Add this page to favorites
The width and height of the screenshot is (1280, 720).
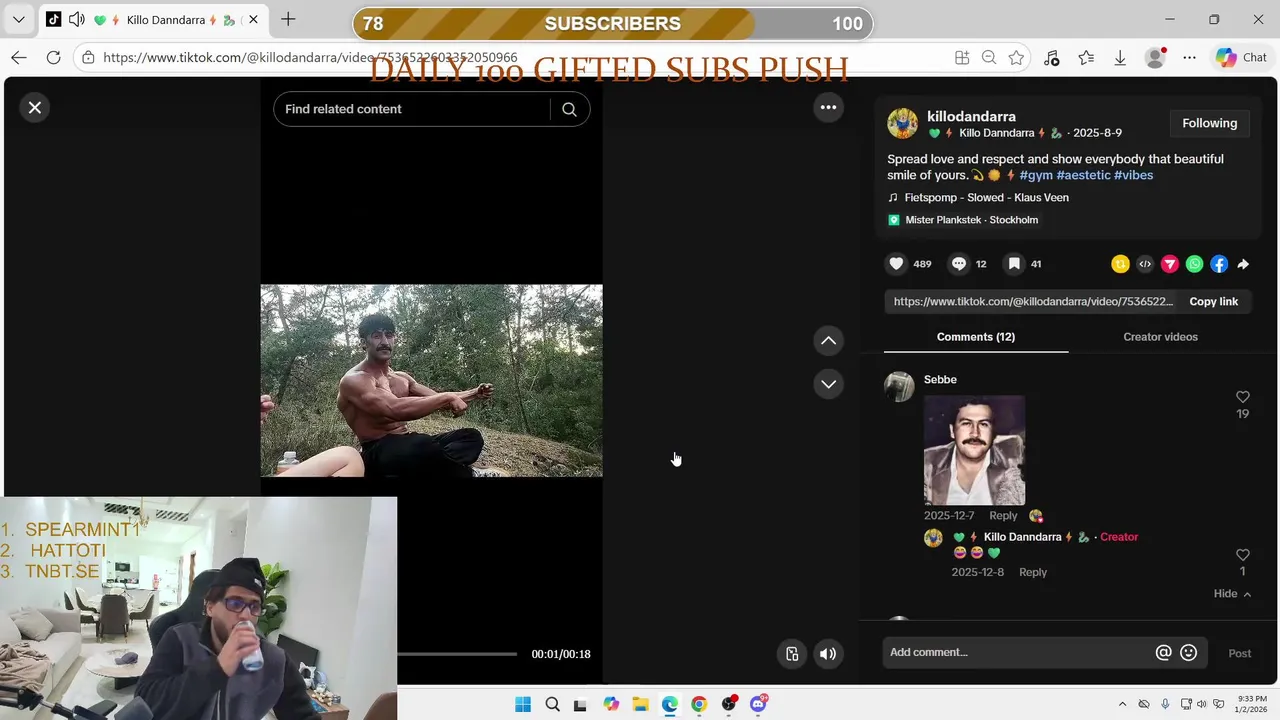(x=1016, y=58)
